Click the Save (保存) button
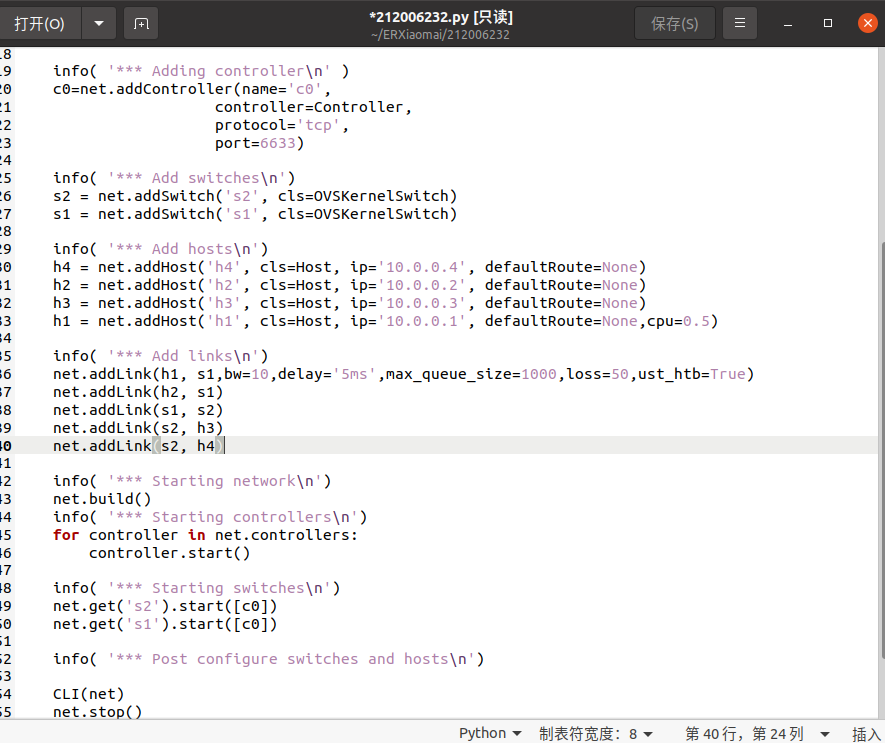The width and height of the screenshot is (885, 743). (674, 24)
